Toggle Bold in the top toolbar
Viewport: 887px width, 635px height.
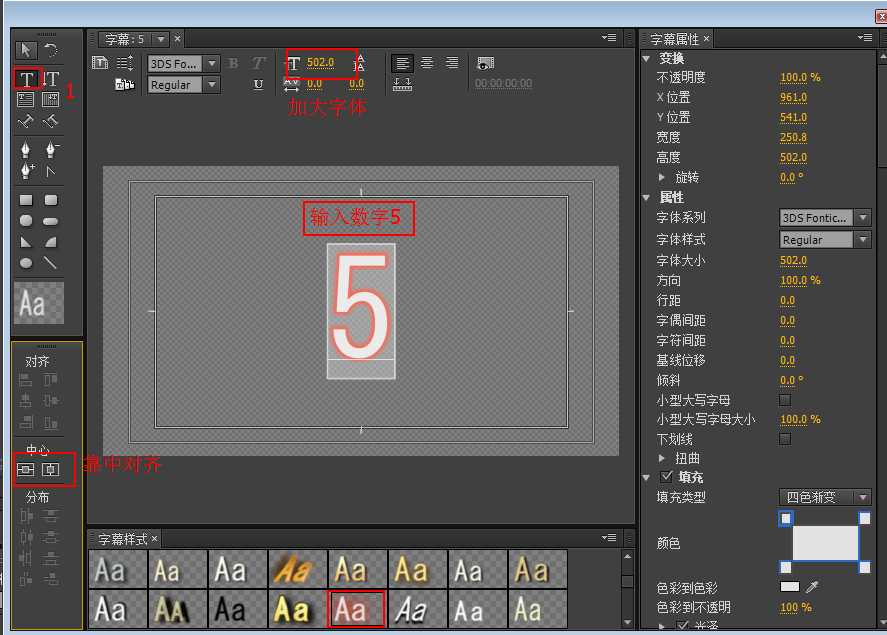tap(233, 63)
